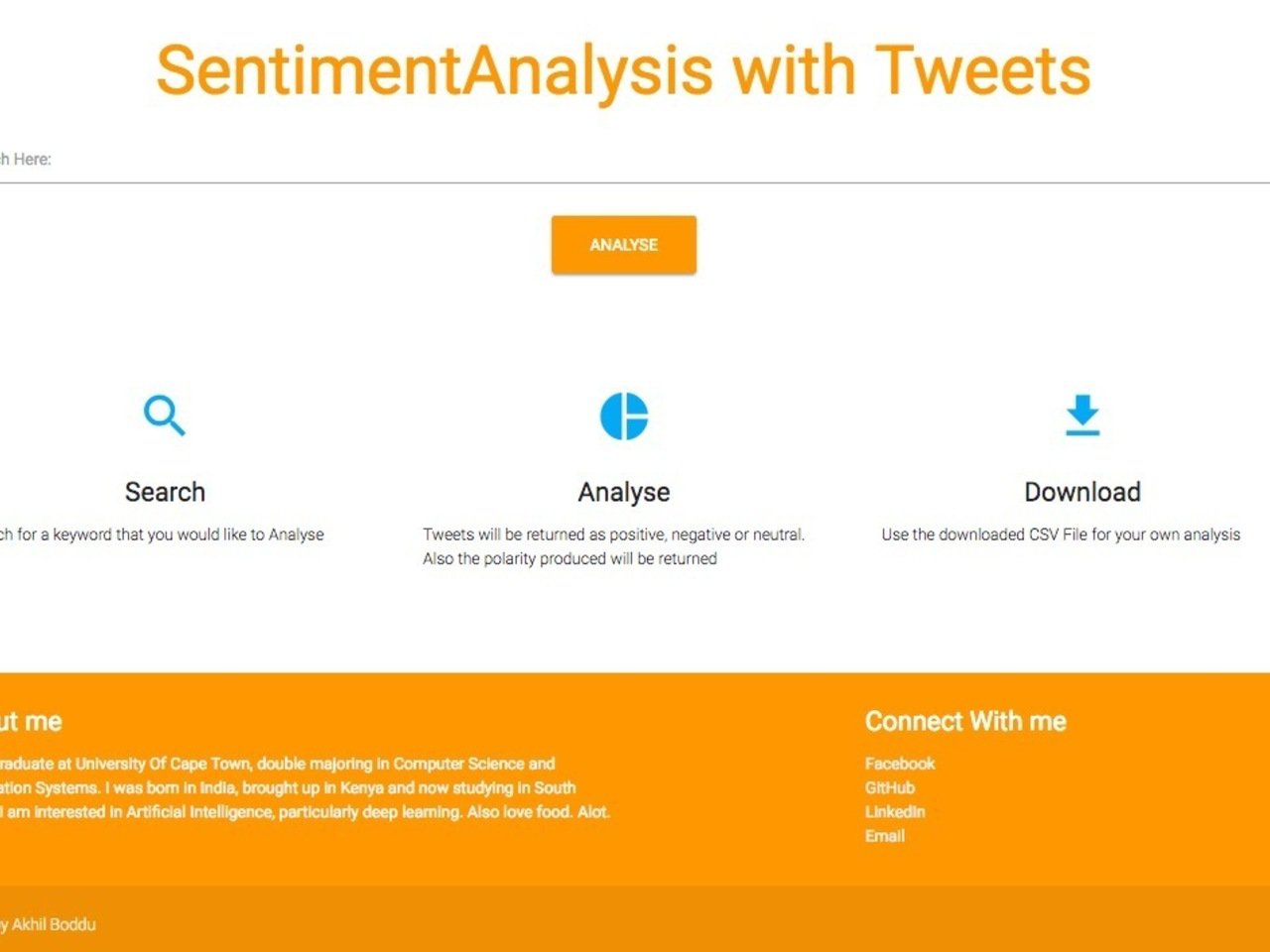Click the Akhil Boddu footer credit
Viewport: 1270px width, 952px height.
50,924
